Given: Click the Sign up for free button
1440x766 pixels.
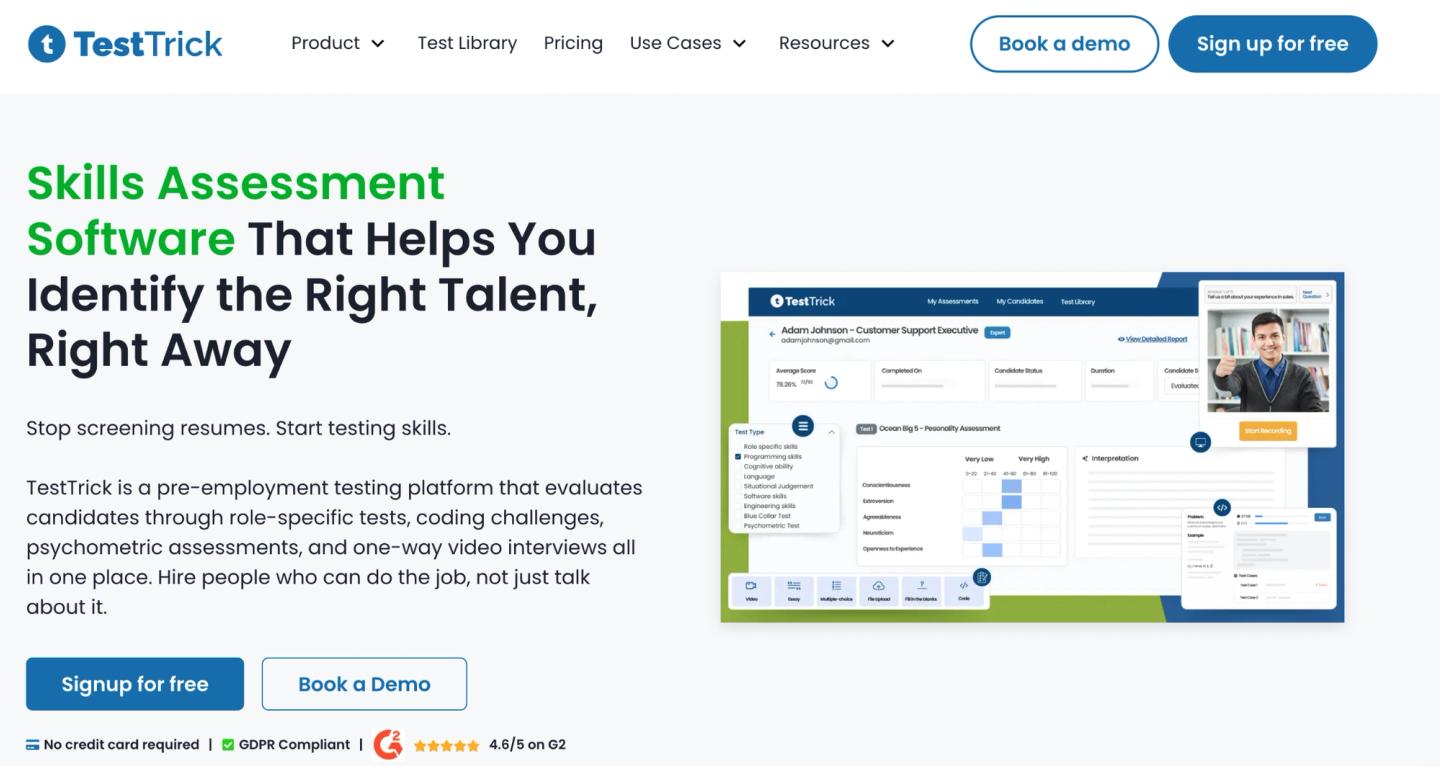Looking at the screenshot, I should (1272, 44).
